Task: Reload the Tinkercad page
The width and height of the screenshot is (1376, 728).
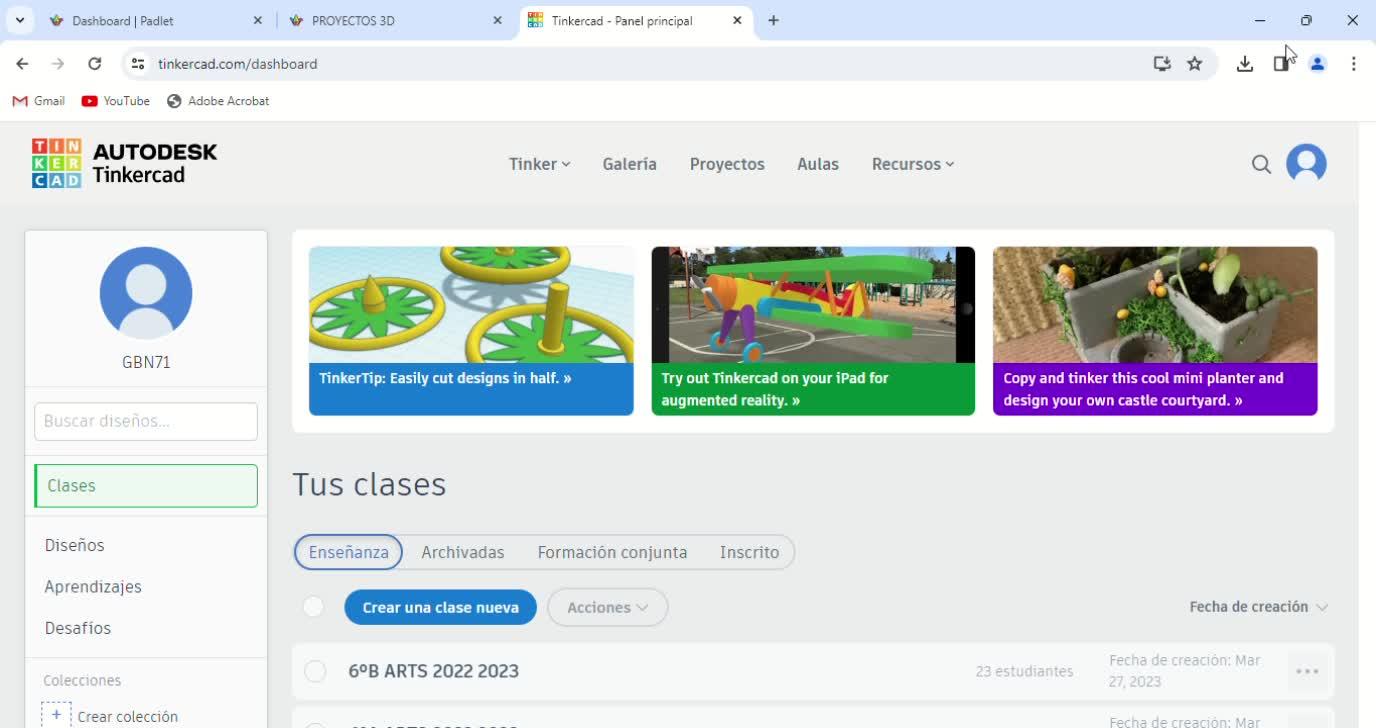Action: pyautogui.click(x=94, y=64)
